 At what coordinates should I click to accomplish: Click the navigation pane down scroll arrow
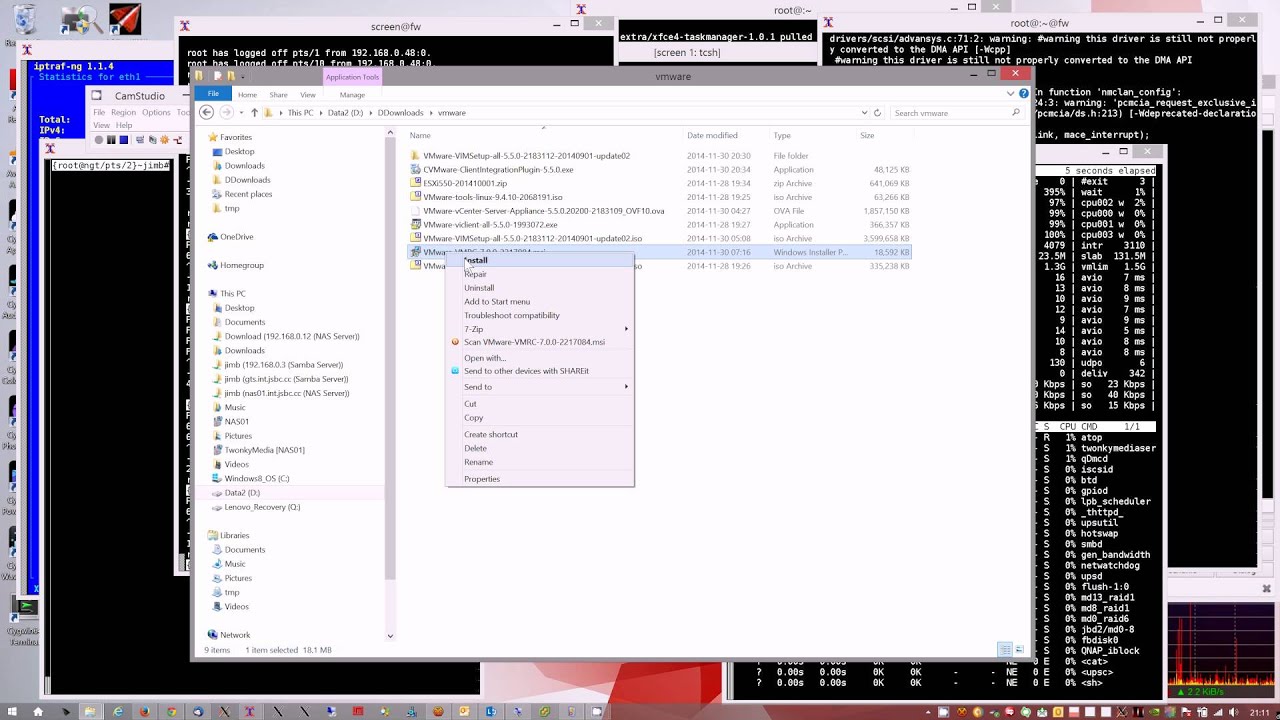pyautogui.click(x=390, y=636)
